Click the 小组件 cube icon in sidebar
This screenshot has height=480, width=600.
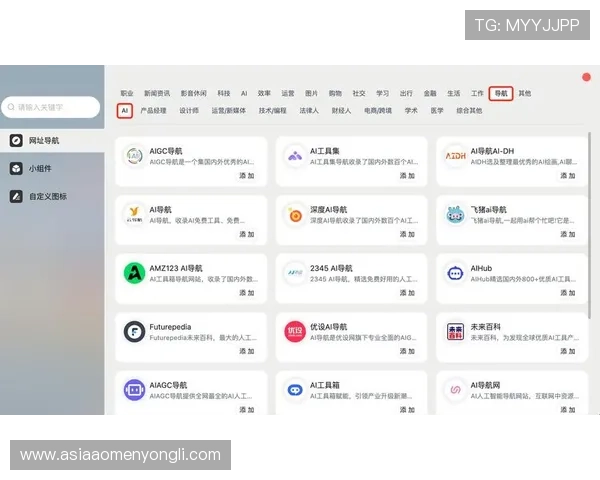pos(16,168)
